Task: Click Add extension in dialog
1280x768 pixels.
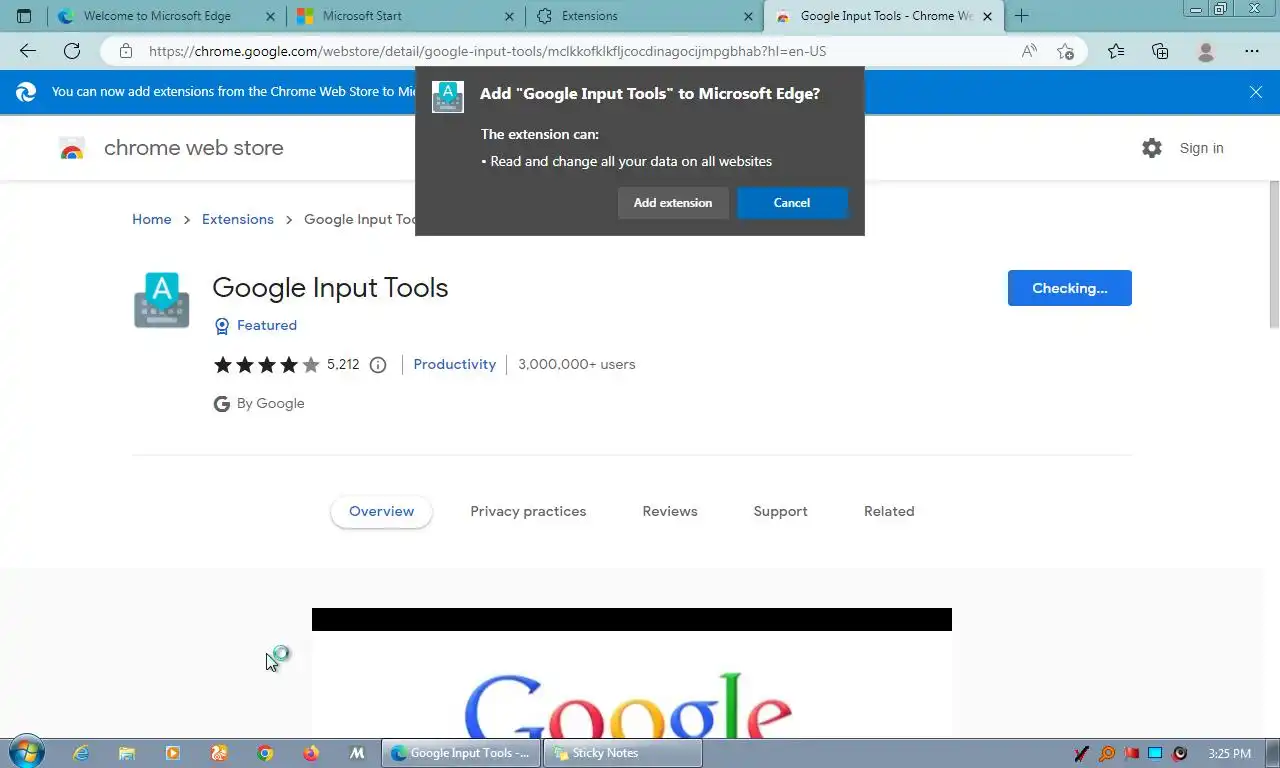Action: pos(673,203)
